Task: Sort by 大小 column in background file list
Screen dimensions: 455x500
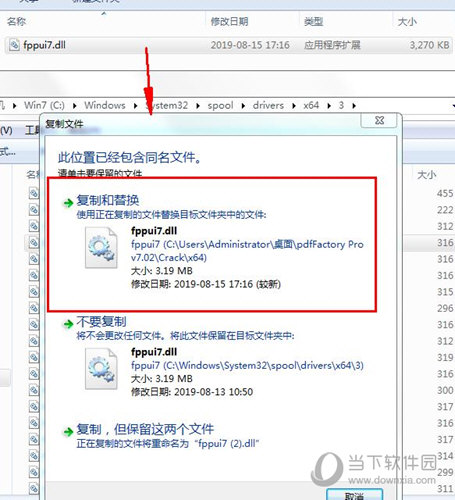Action: [427, 174]
